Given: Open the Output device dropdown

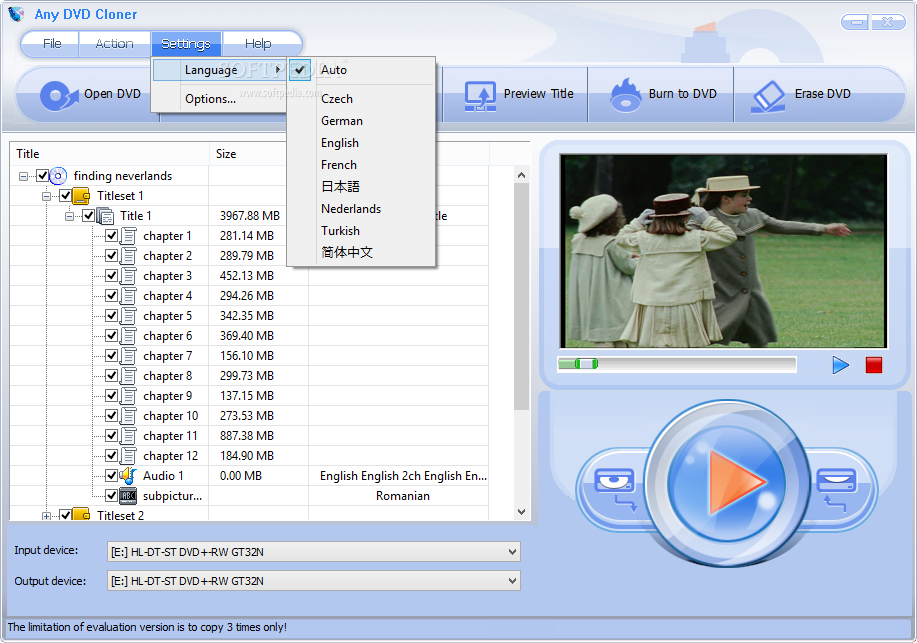Looking at the screenshot, I should (512, 581).
